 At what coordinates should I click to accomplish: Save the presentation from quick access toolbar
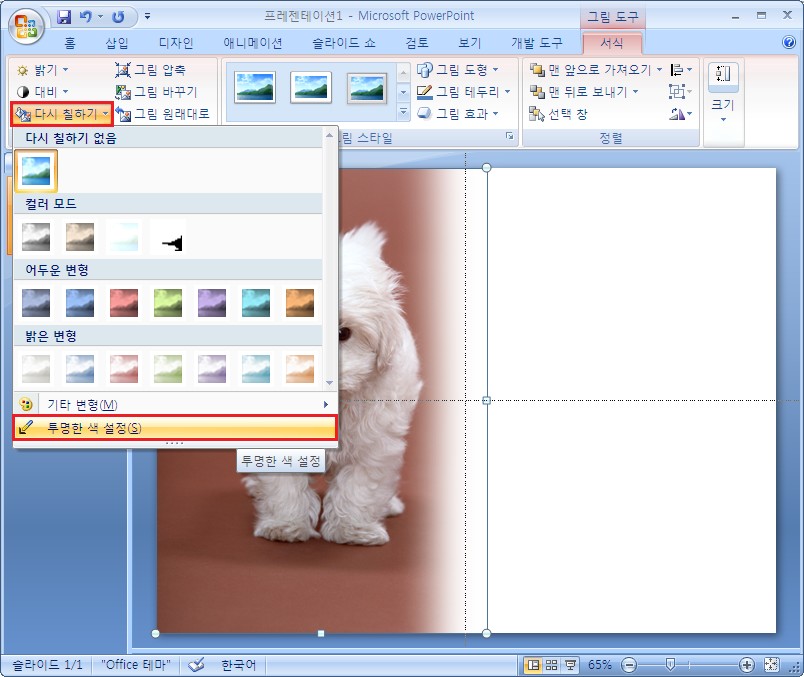click(64, 17)
